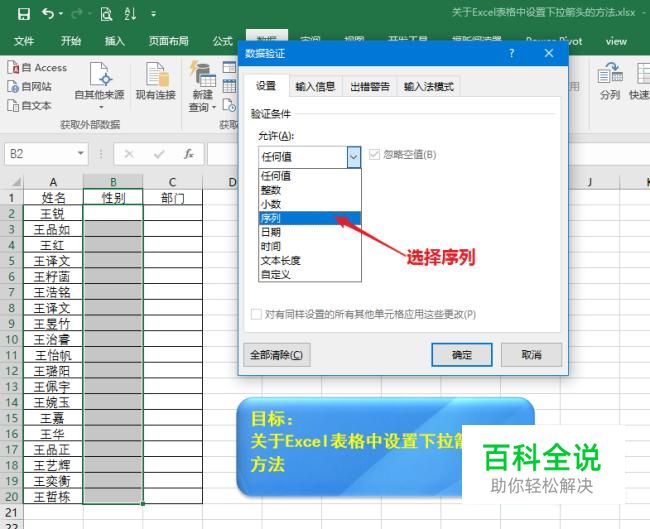Choose 序列 from the Allow list
Image resolution: width=650 pixels, height=529 pixels.
coord(309,218)
